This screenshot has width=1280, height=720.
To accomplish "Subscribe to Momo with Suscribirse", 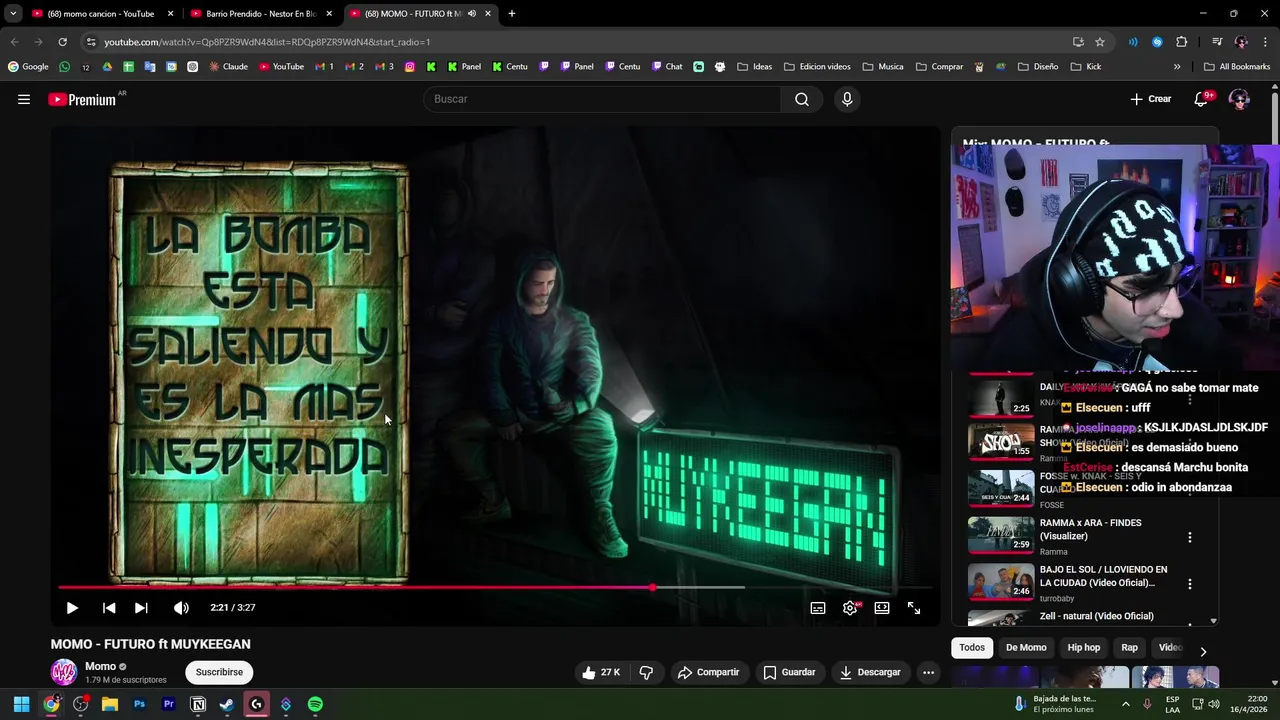I will click(219, 672).
